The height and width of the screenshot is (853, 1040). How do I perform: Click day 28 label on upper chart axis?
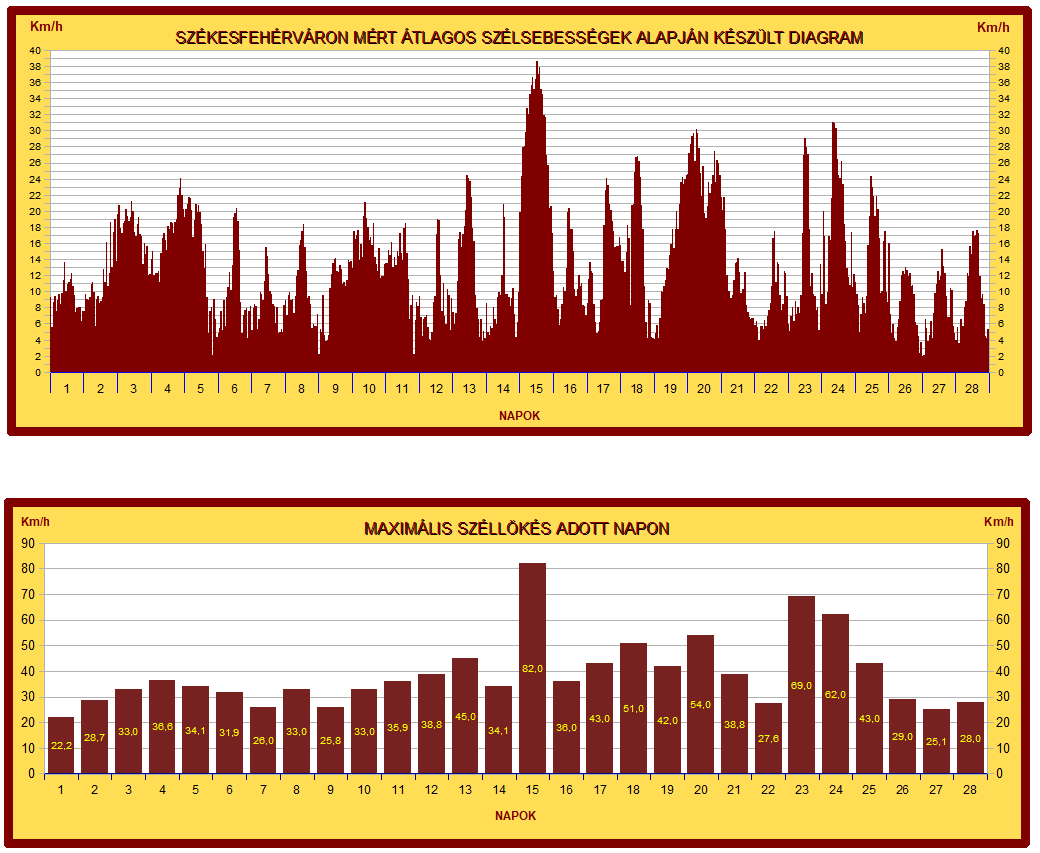(x=971, y=388)
